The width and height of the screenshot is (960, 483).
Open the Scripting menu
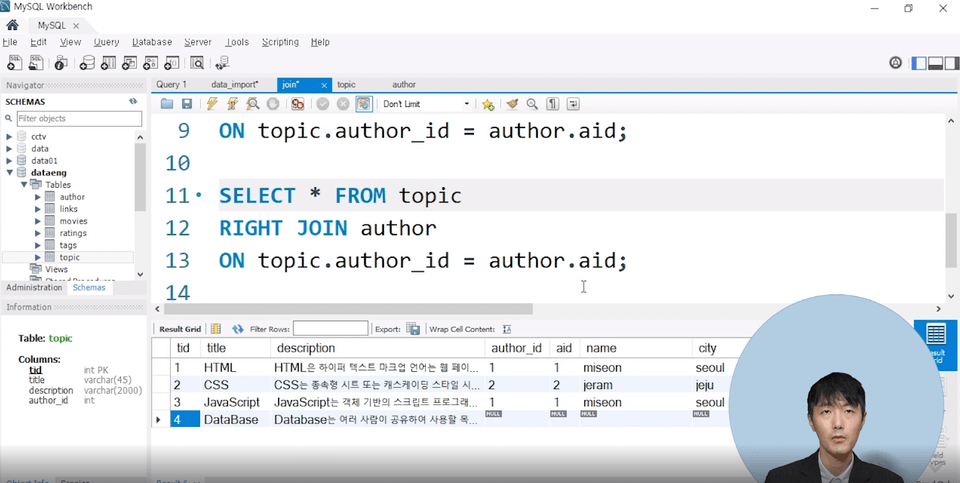pyautogui.click(x=280, y=42)
